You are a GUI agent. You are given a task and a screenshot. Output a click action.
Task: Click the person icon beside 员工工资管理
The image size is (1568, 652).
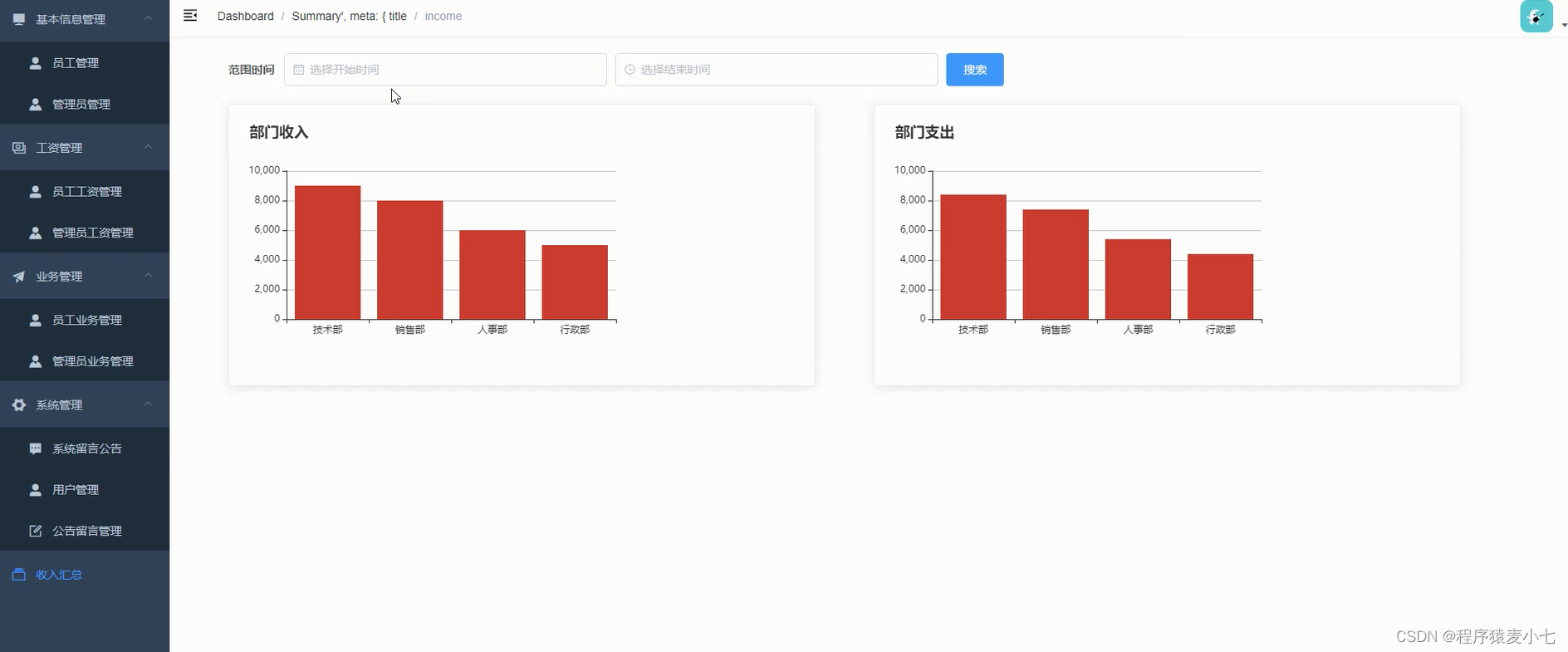[35, 191]
